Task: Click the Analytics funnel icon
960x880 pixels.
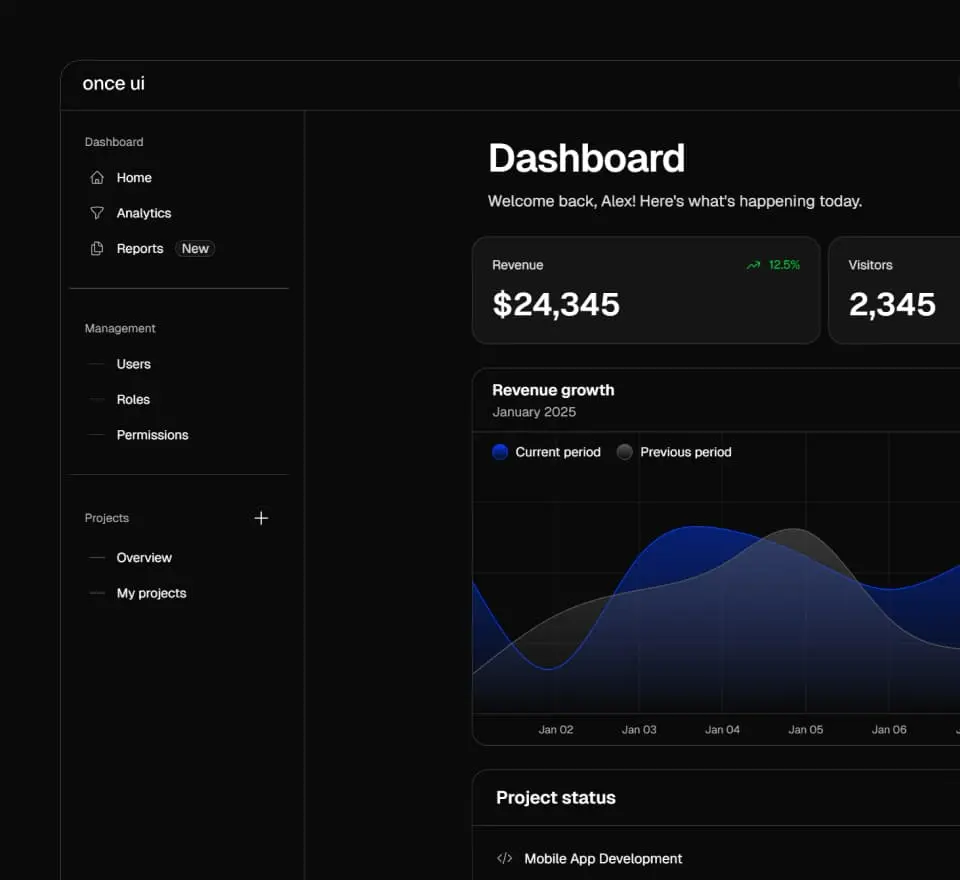Action: click(97, 213)
